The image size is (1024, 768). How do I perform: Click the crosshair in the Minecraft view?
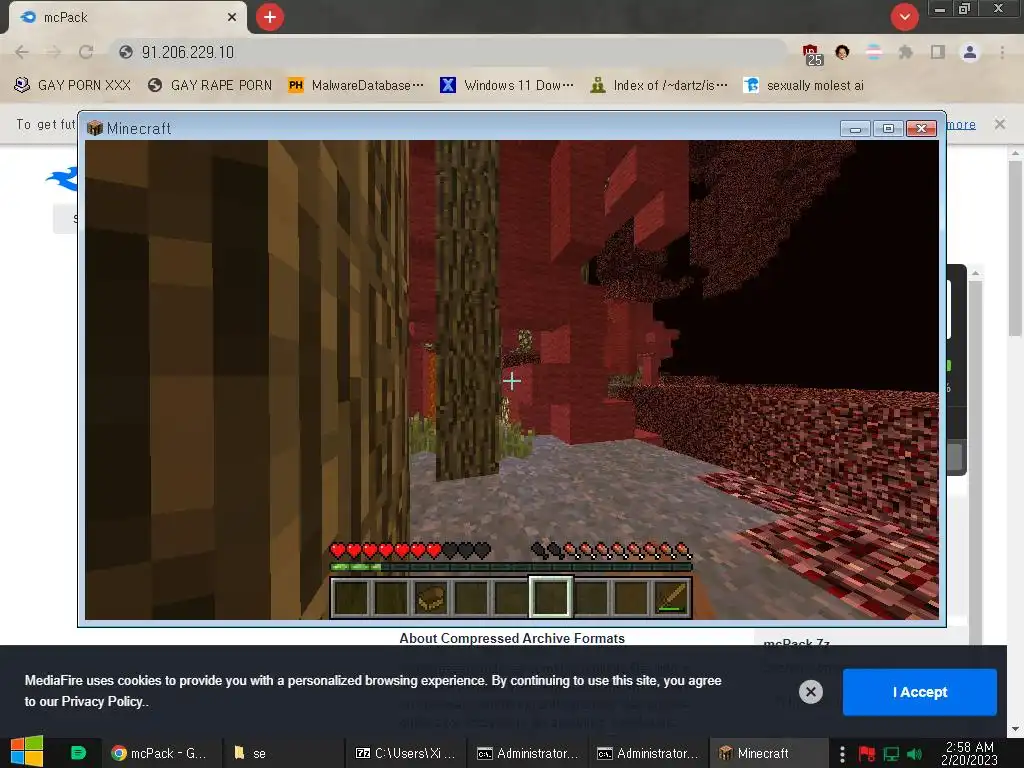[x=512, y=381]
